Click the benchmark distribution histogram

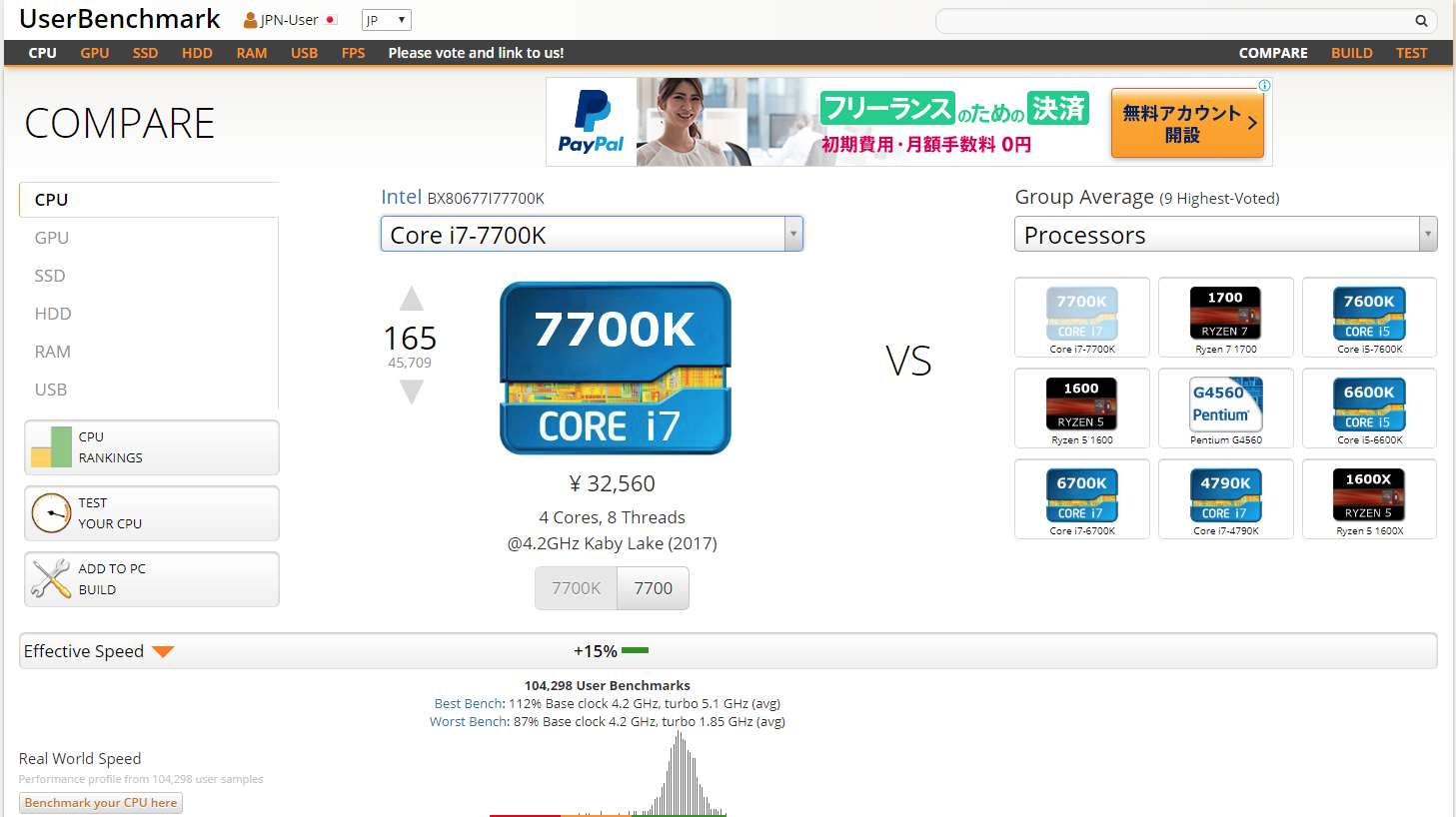pyautogui.click(x=608, y=774)
